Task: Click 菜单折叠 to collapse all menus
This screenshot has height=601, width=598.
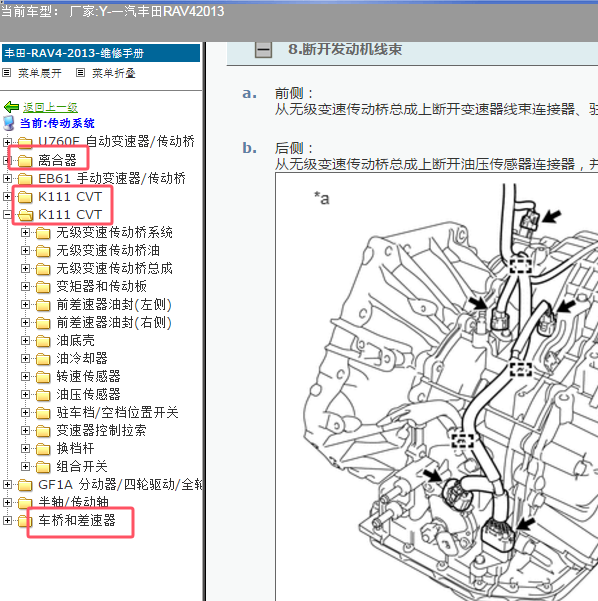Action: point(113,73)
